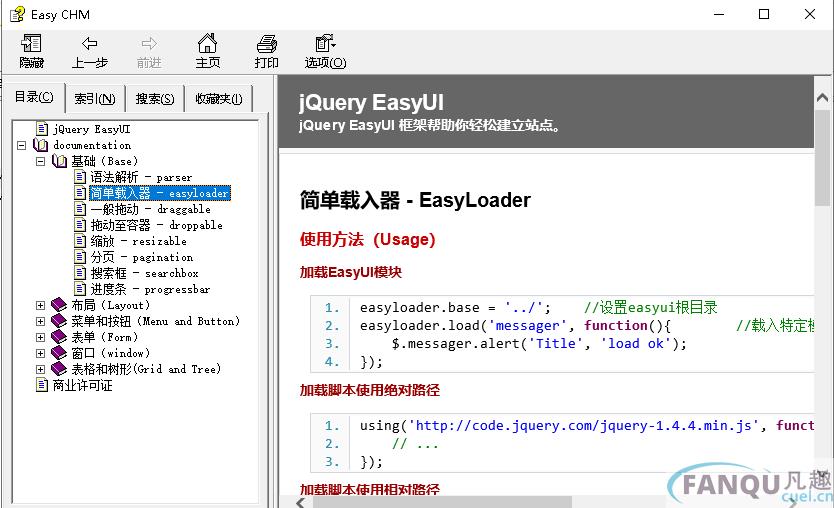Click the 隐藏 (Hide) toolbar icon

(x=31, y=44)
